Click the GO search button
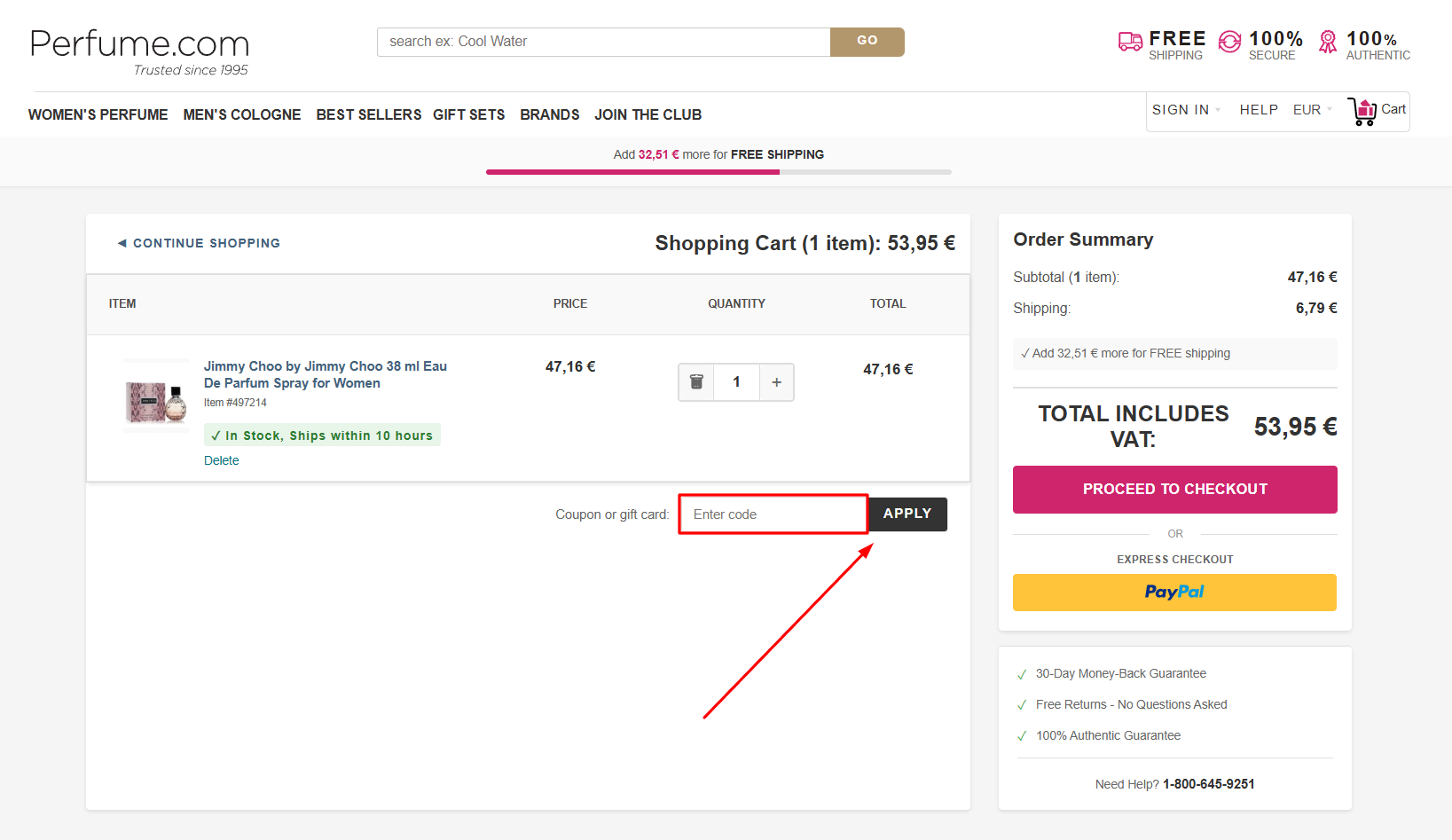Image resolution: width=1452 pixels, height=840 pixels. click(867, 42)
